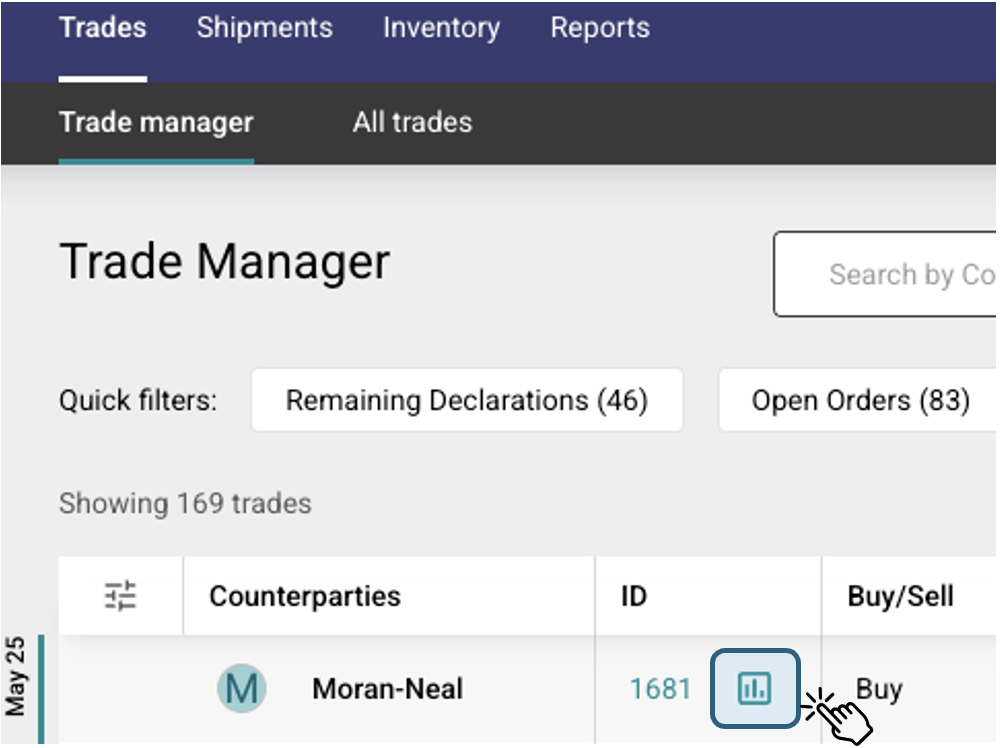Image resolution: width=1000 pixels, height=748 pixels.
Task: Click the Trade Manager page heading
Action: [226, 261]
